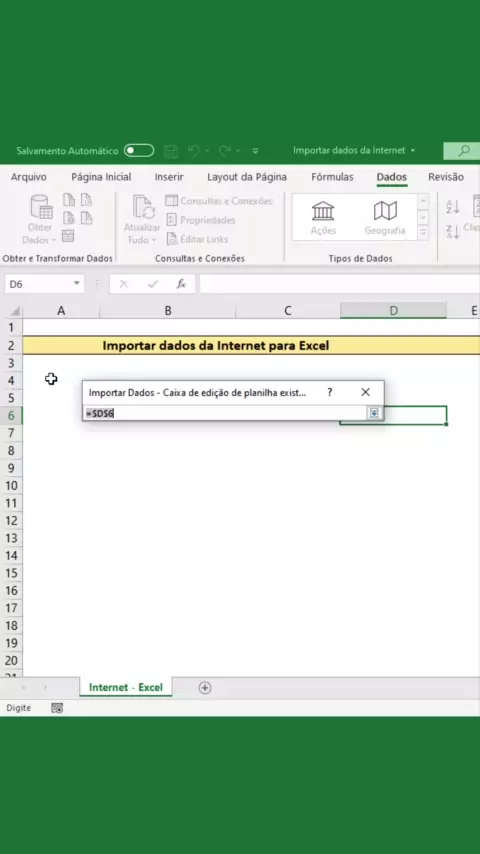Click the Atualizar Tudo refresh icon

pyautogui.click(x=143, y=208)
